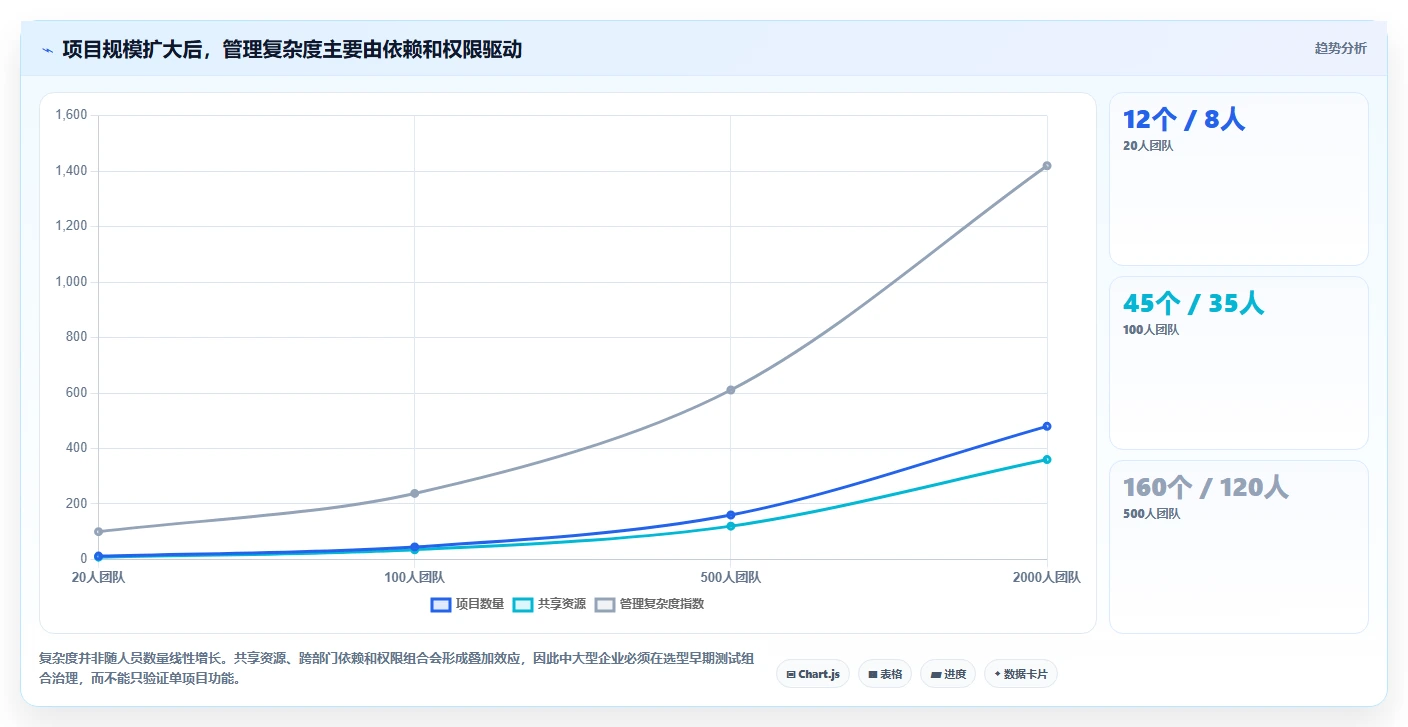Click cyan 共享资源 point at 500人团队
Screen dimensions: 1408x727
point(731,526)
